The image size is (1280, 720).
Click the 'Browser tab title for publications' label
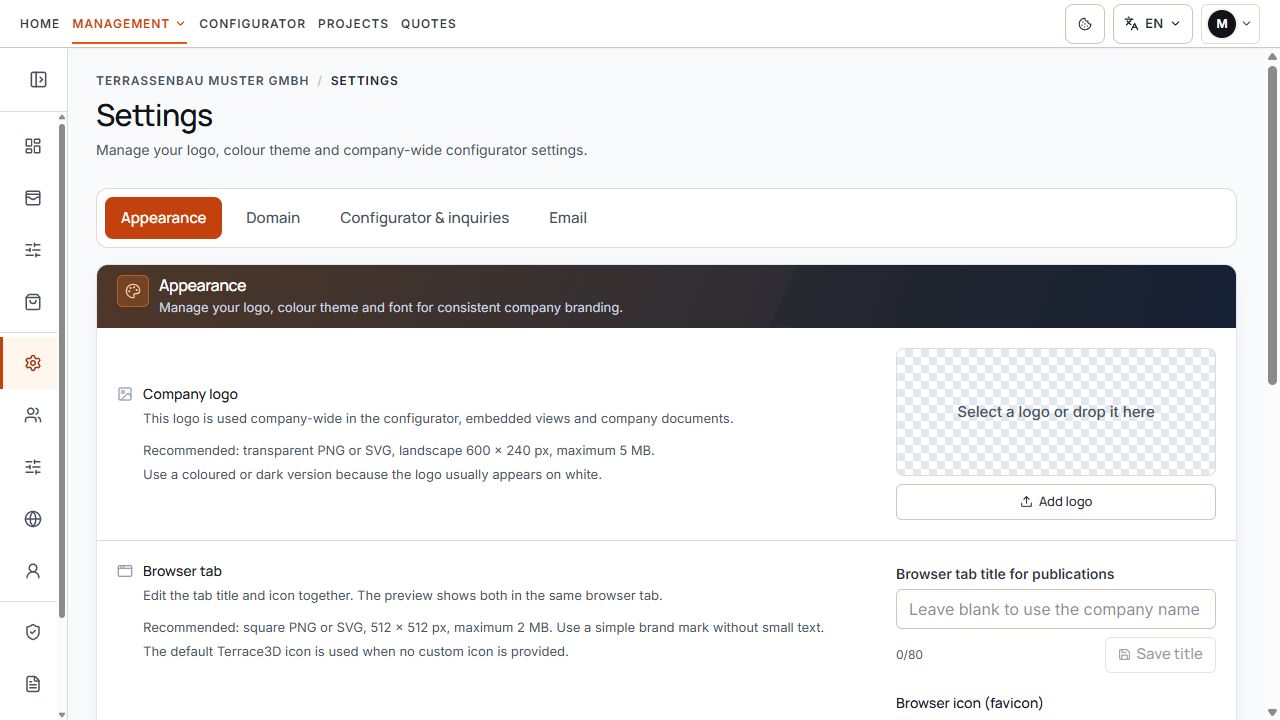pos(1005,574)
